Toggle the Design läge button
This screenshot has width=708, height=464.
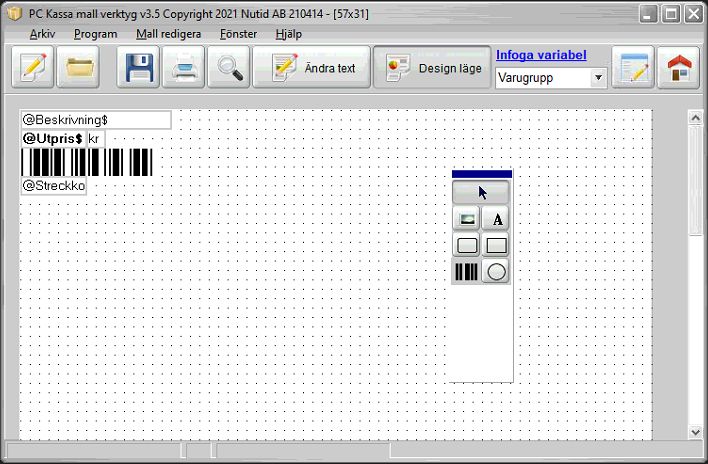(436, 68)
